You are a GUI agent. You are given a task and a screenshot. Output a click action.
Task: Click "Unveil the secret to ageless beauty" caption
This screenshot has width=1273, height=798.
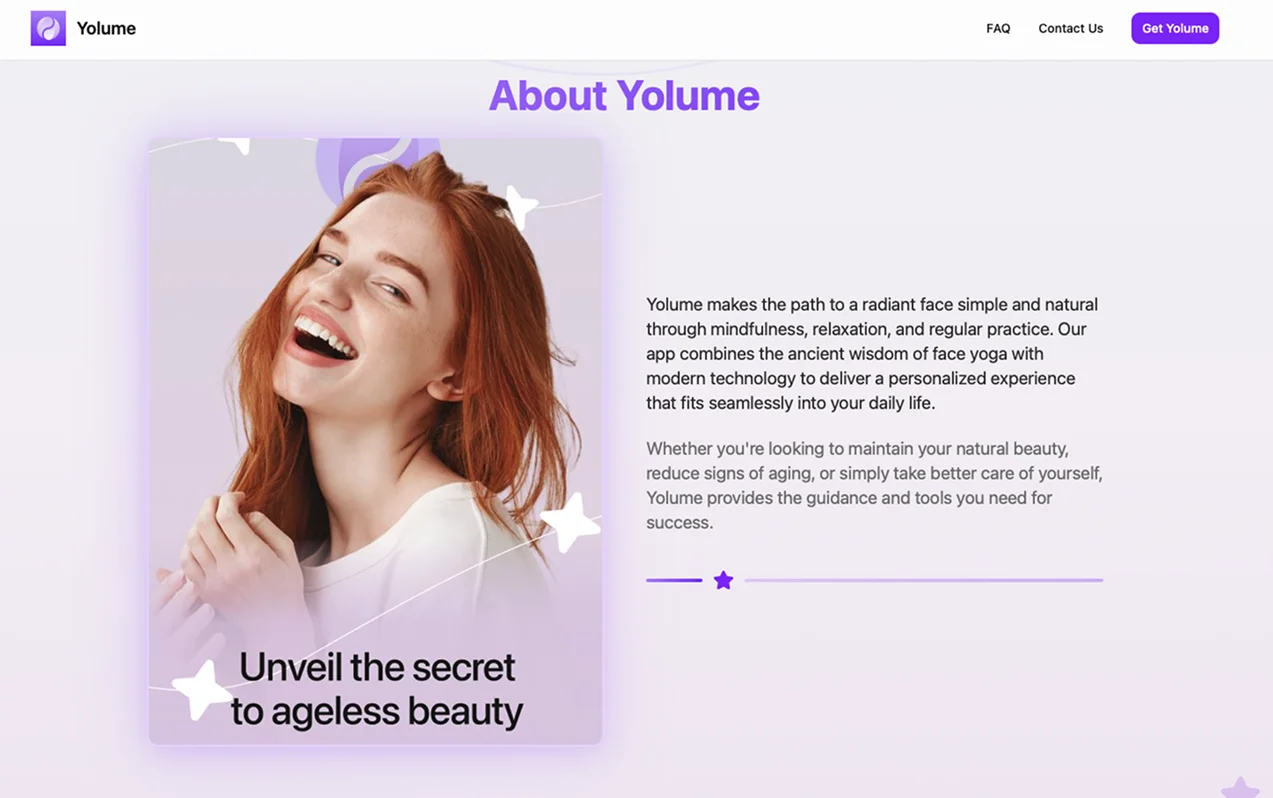pyautogui.click(x=377, y=689)
